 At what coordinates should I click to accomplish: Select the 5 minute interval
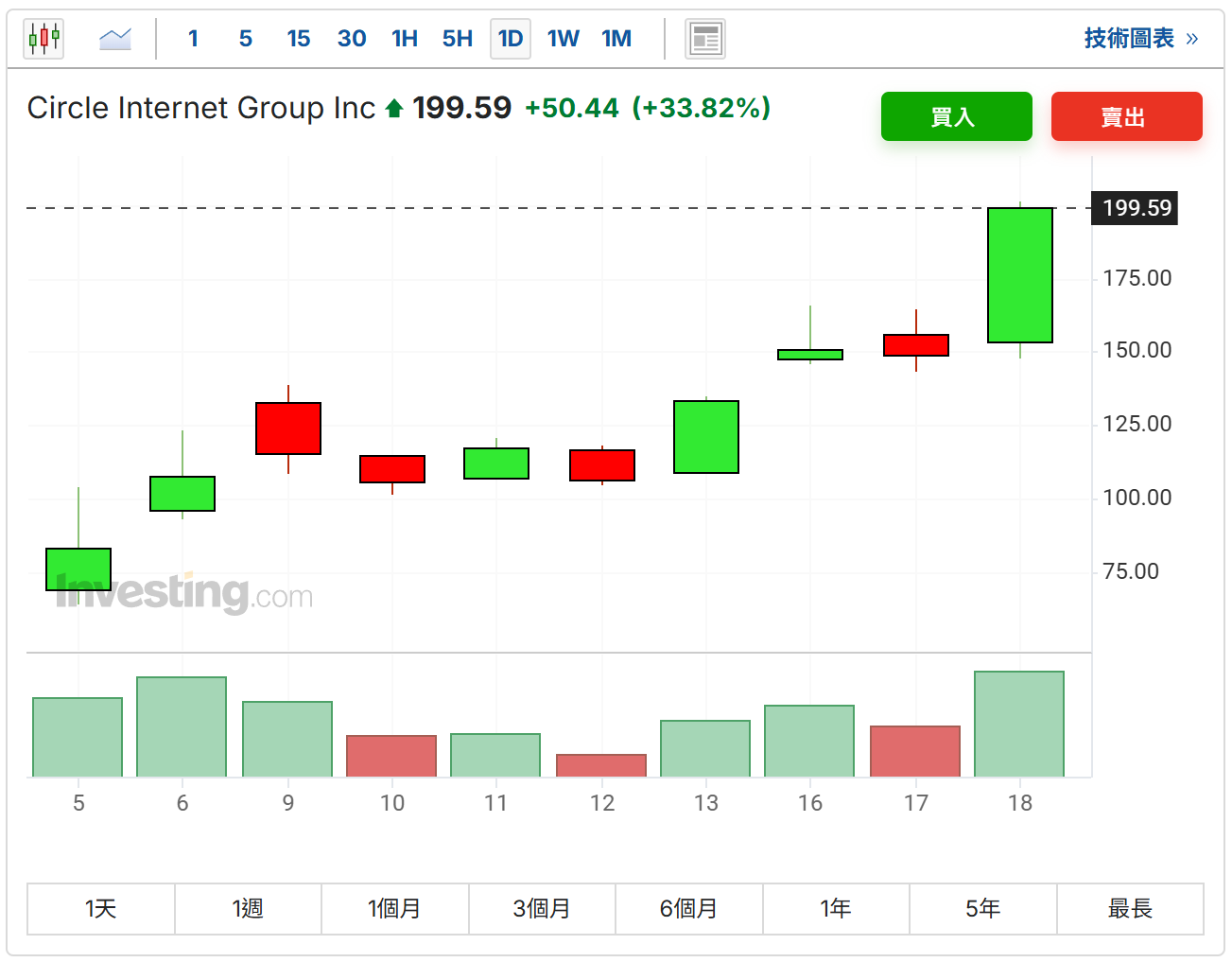[x=246, y=39]
